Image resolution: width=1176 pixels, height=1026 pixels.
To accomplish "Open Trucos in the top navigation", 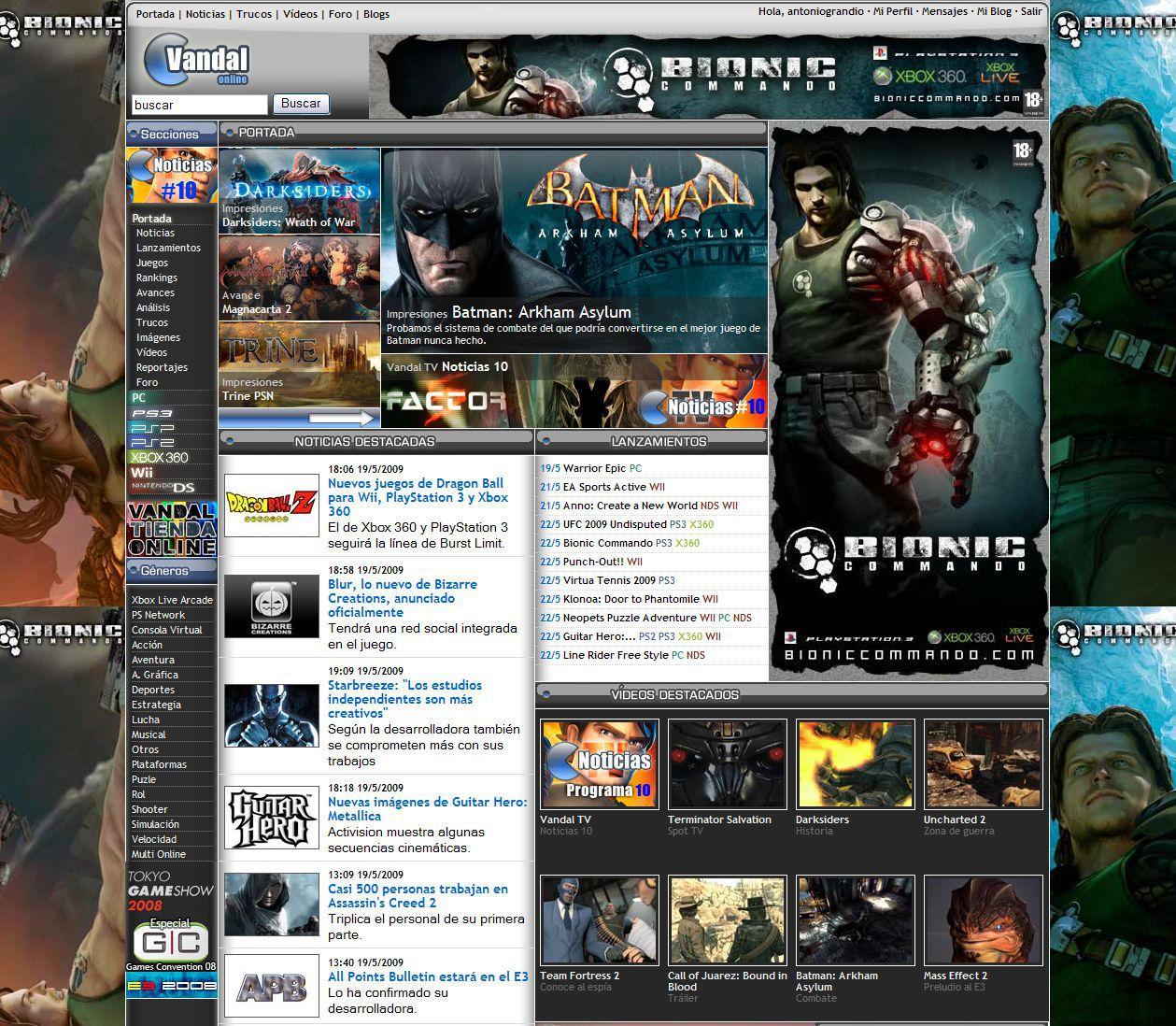I will point(254,14).
